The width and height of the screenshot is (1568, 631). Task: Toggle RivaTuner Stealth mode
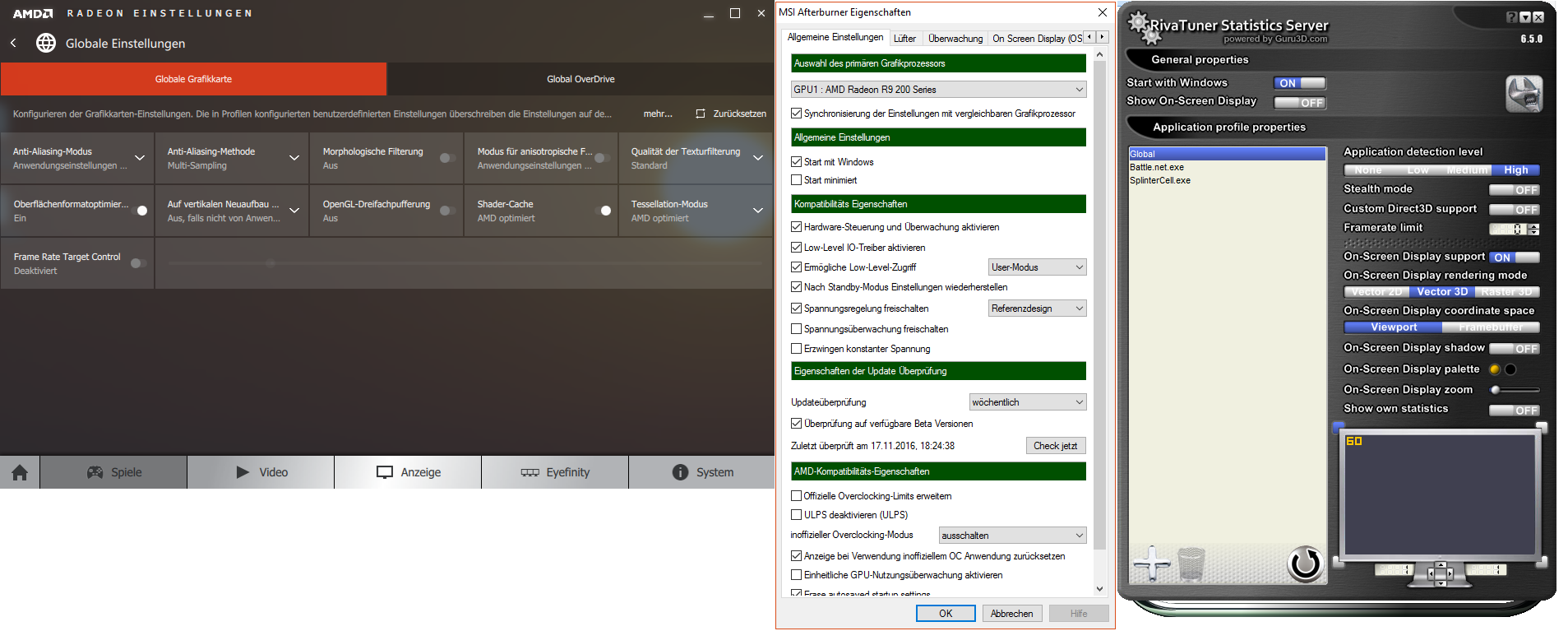click(1515, 190)
